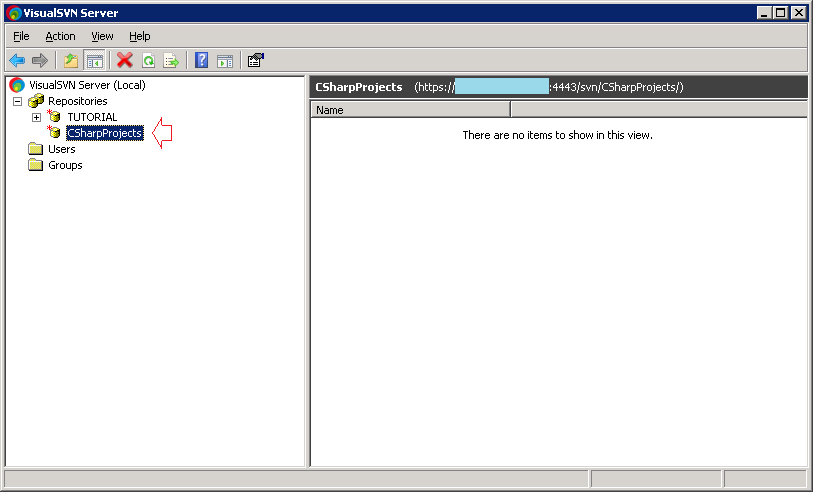Select the Users node label
Screen dimensions: 813x492
pyautogui.click(x=62, y=149)
